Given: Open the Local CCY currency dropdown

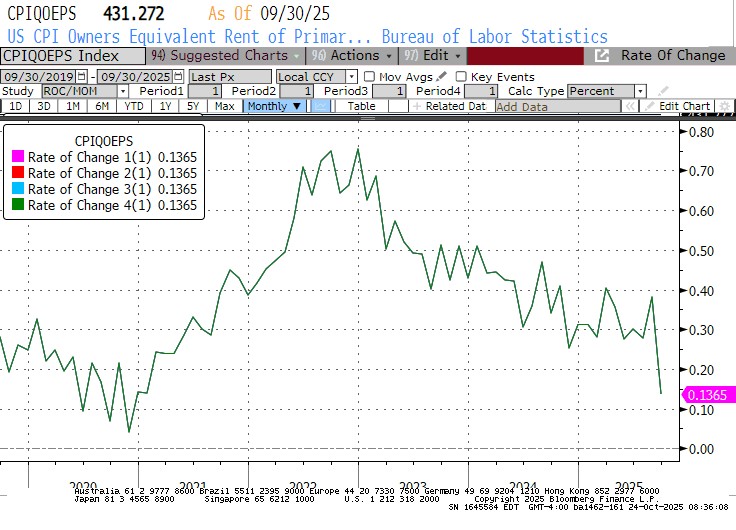Looking at the screenshot, I should point(351,76).
